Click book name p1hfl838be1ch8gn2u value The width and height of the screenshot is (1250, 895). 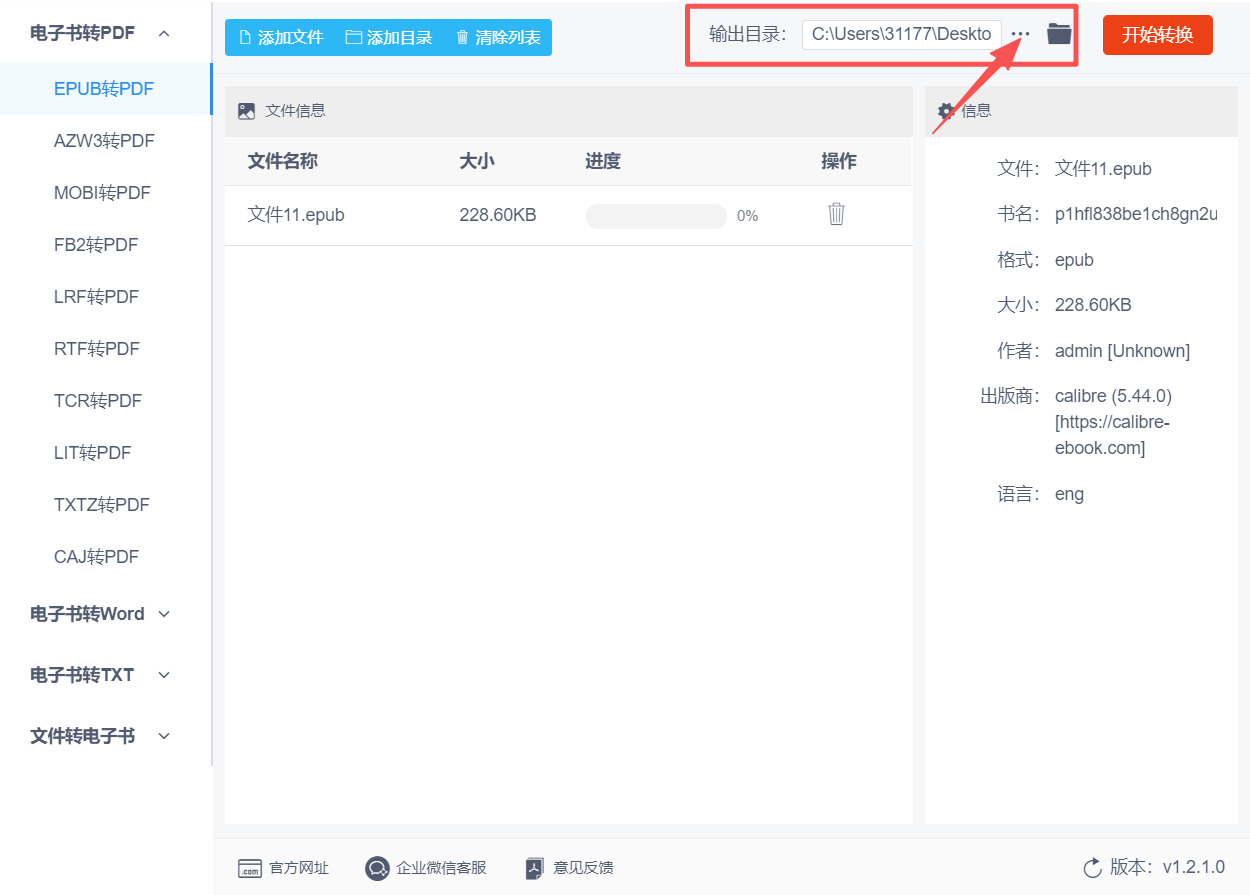pos(1136,214)
